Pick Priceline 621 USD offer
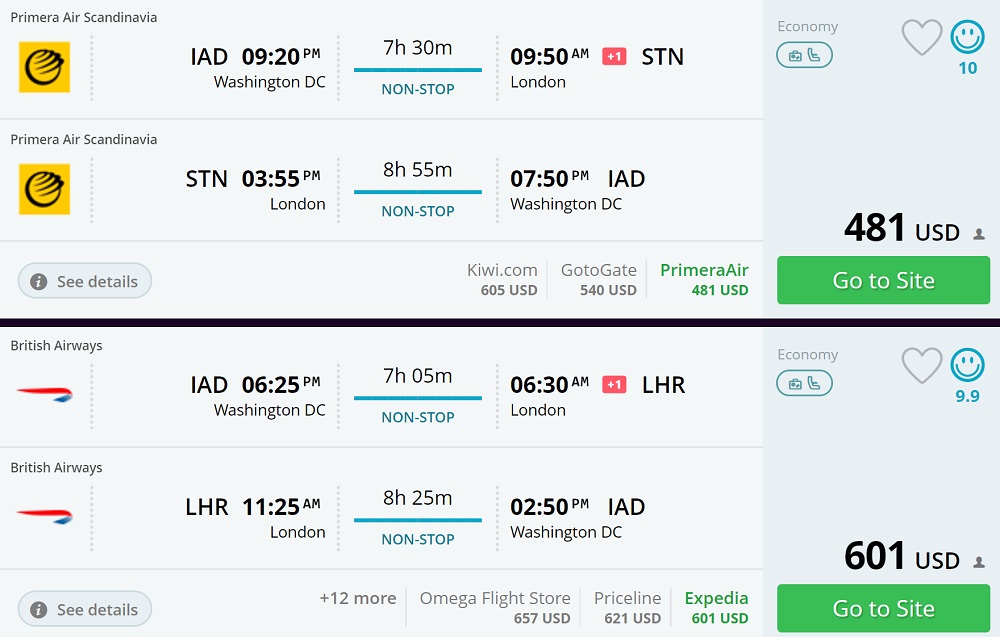The width and height of the screenshot is (1000, 637). 627,607
